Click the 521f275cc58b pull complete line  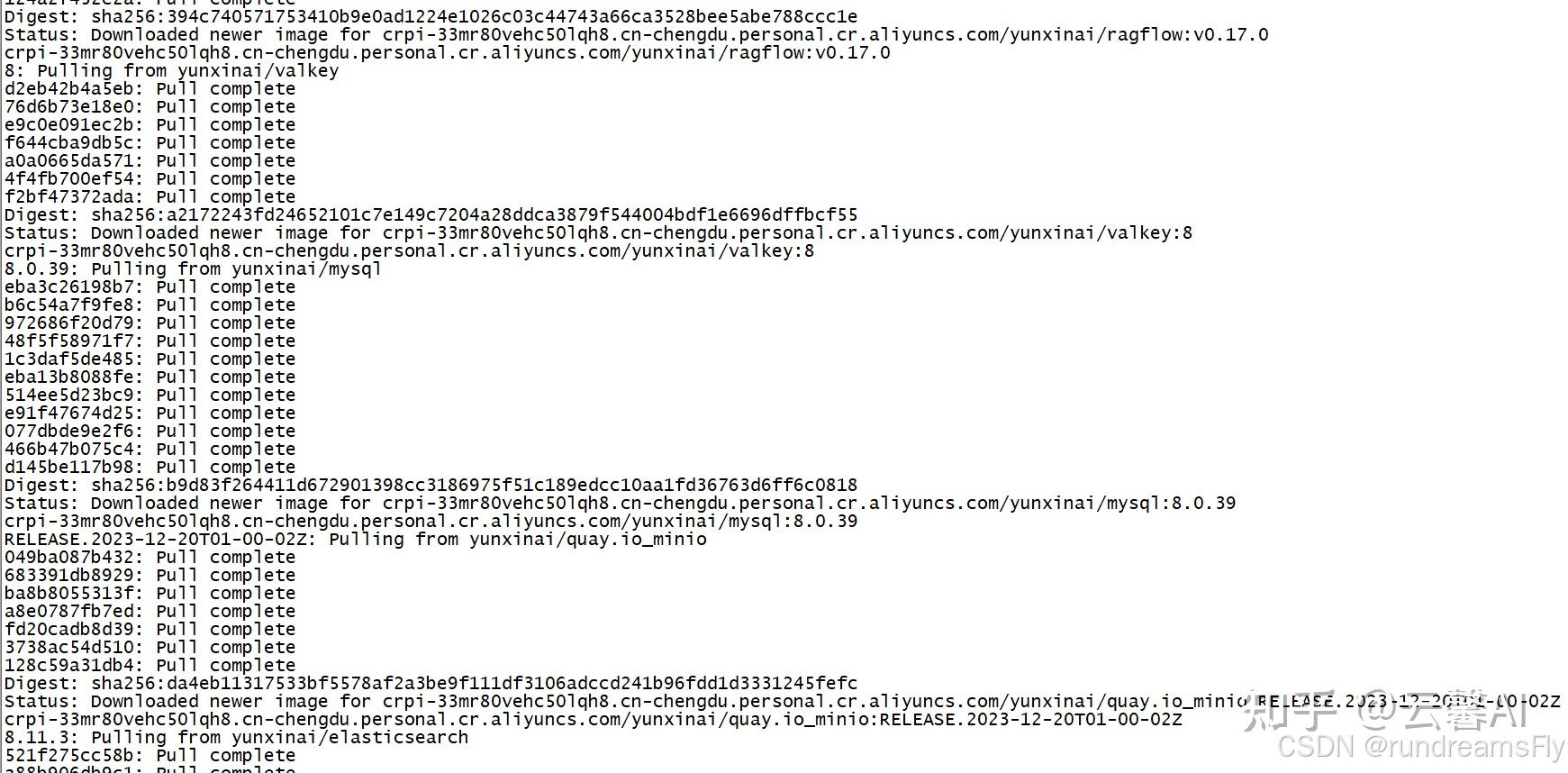click(150, 756)
